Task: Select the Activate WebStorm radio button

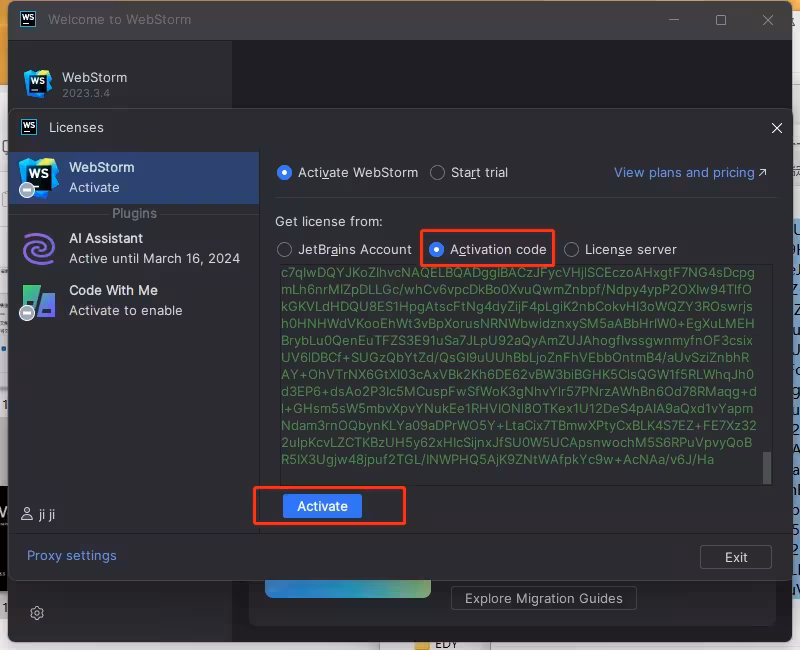Action: [x=284, y=172]
